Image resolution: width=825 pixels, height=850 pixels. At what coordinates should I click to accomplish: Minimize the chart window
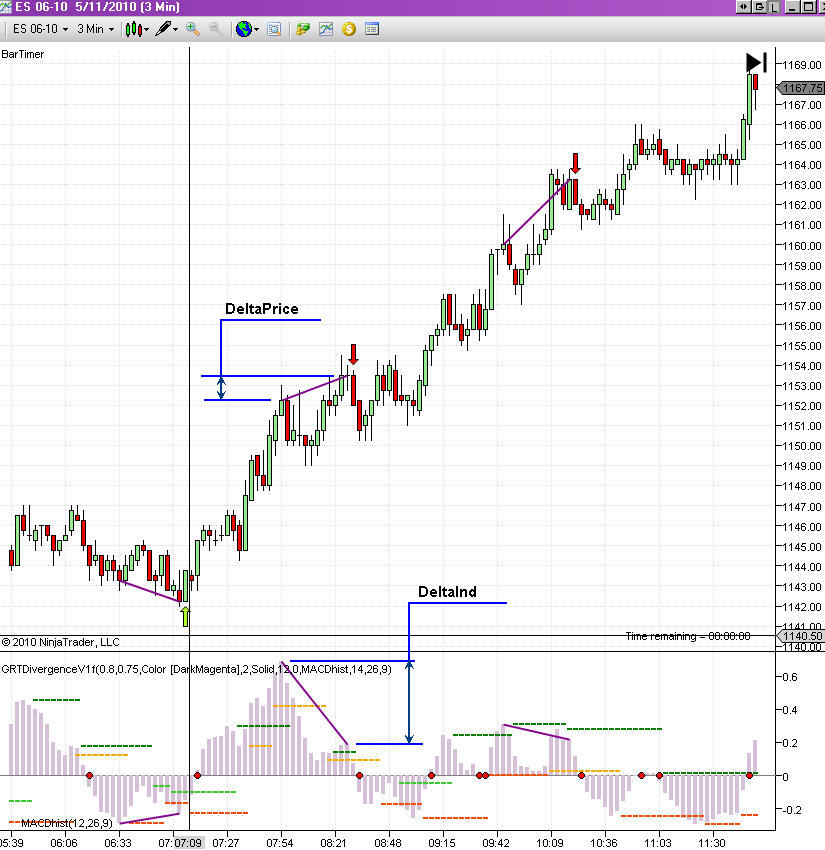792,7
